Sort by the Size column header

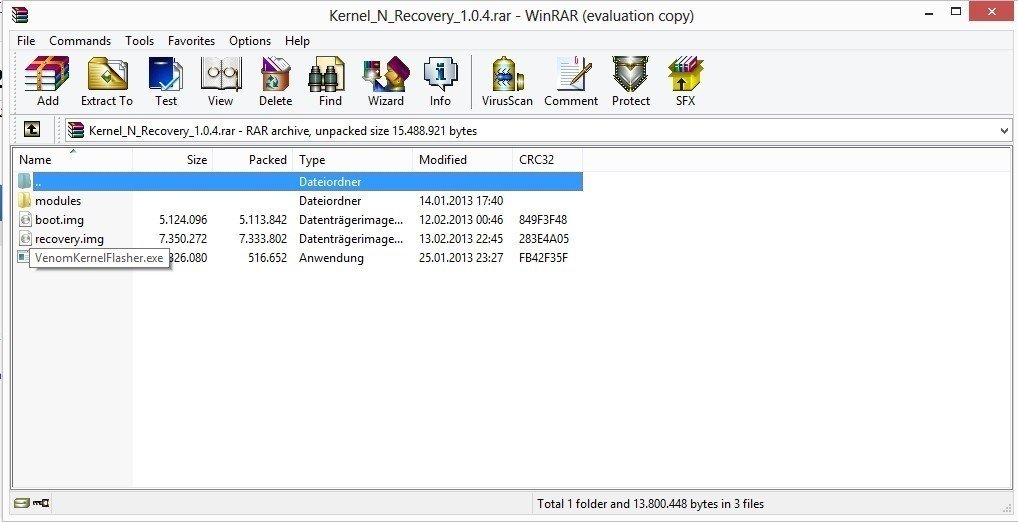(x=173, y=160)
